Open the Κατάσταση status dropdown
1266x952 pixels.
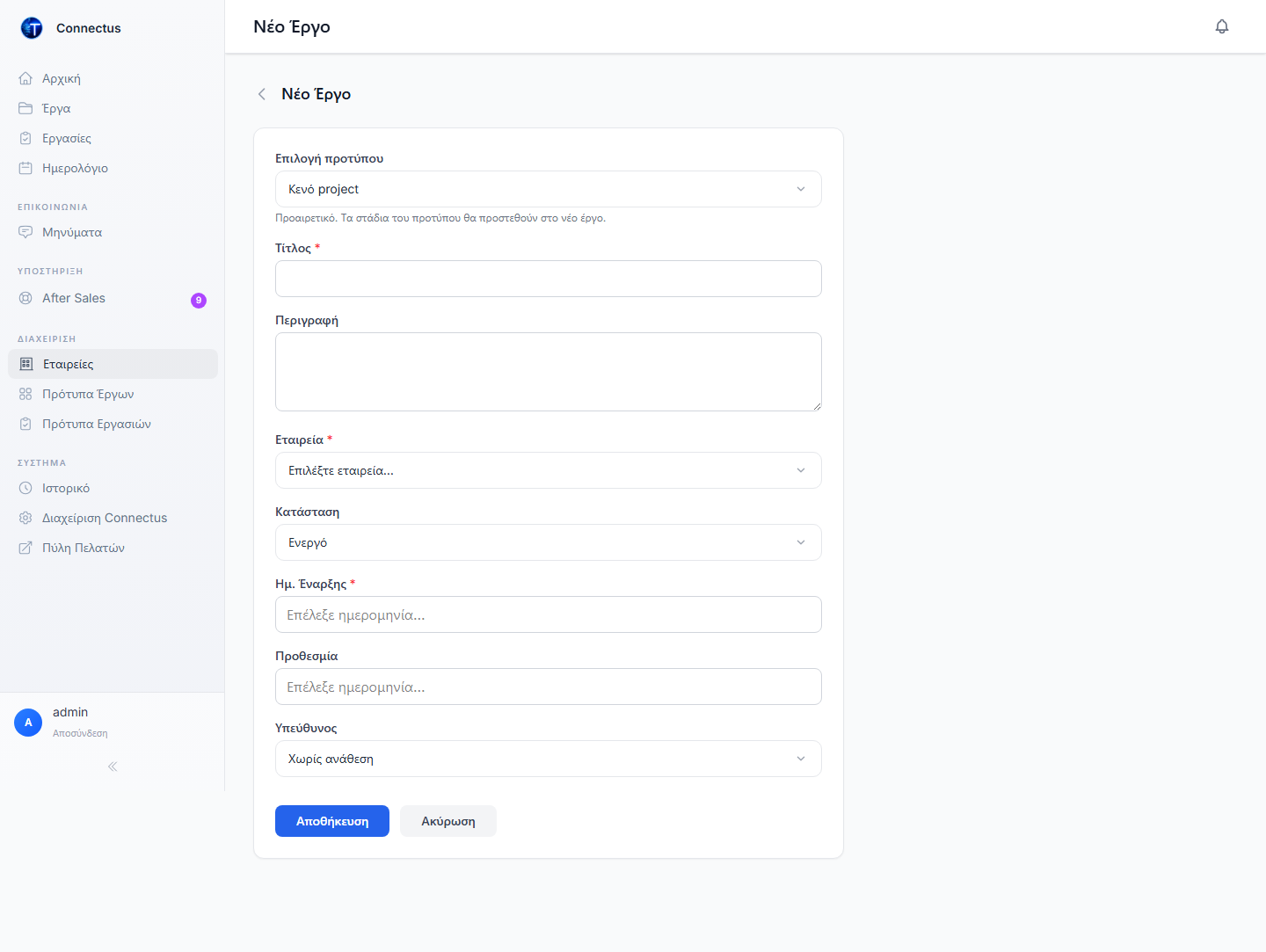pos(549,542)
